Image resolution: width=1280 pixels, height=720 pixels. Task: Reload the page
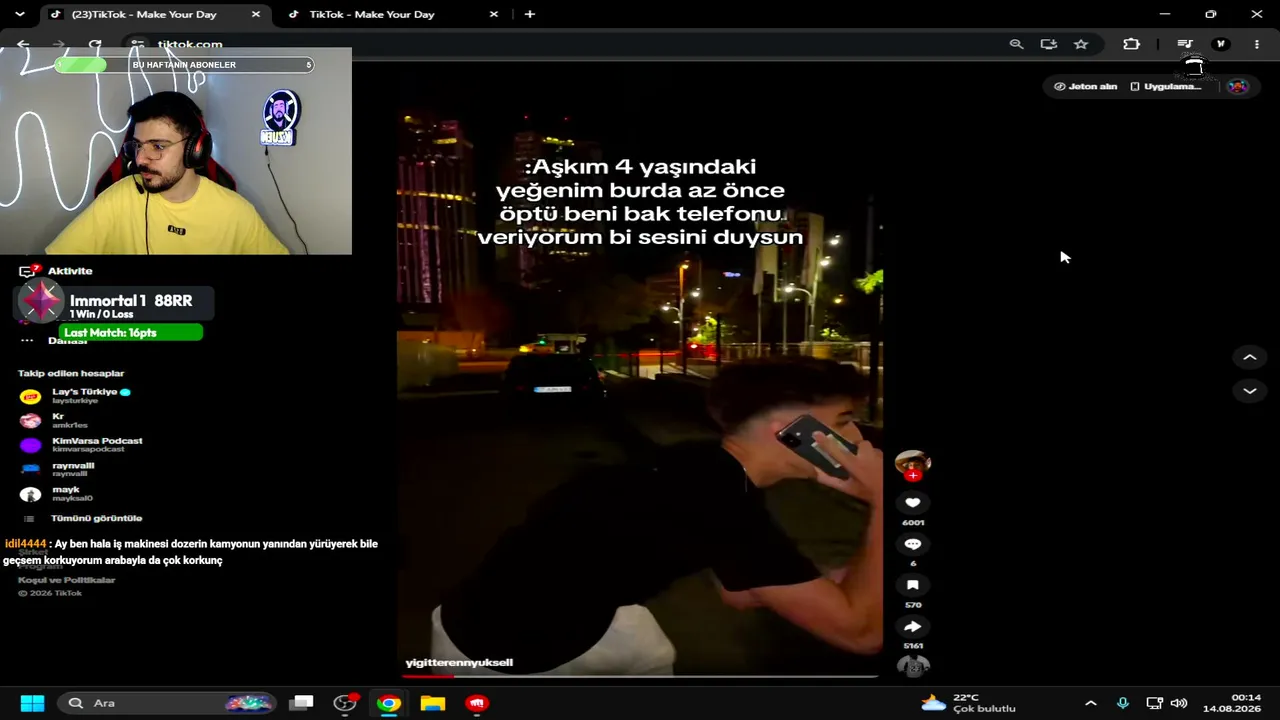[x=94, y=44]
